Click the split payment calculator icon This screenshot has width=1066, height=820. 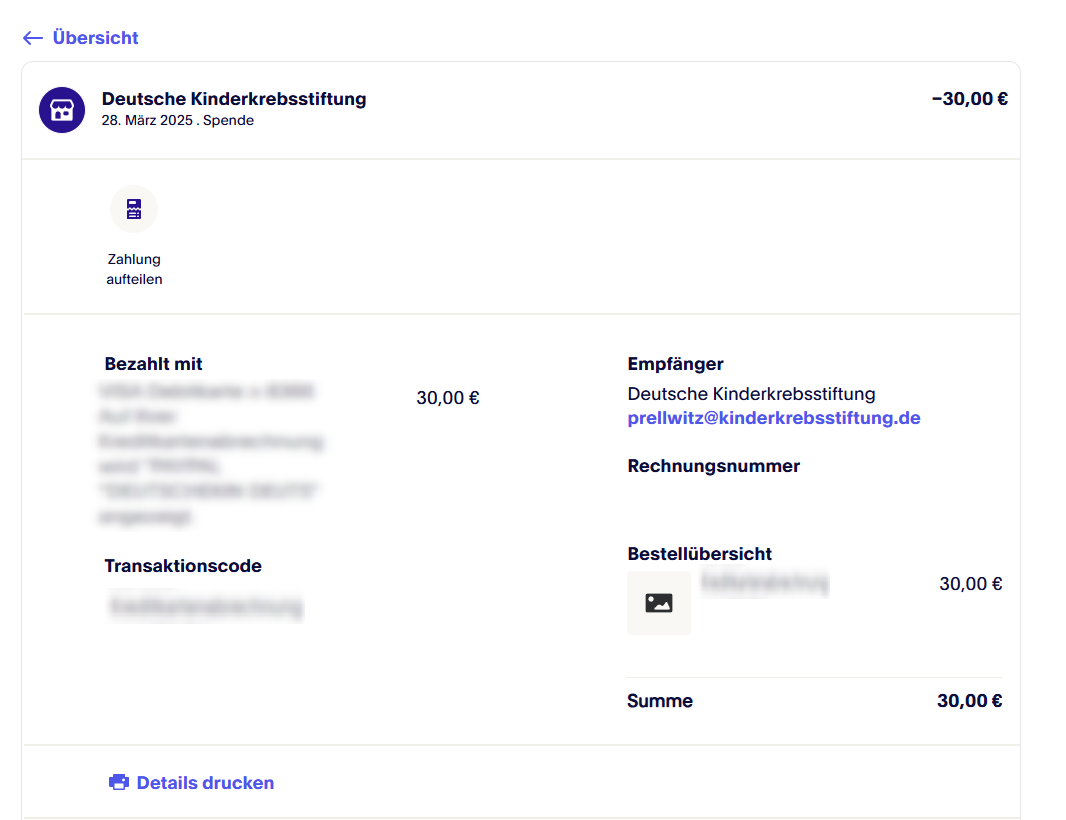(x=134, y=209)
